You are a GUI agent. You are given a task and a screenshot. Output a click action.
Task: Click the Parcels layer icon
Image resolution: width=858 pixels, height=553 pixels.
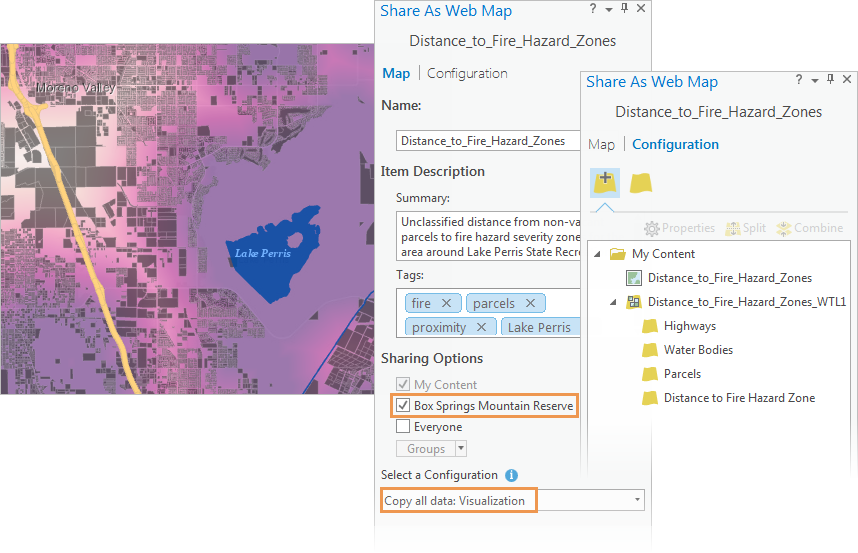pos(650,374)
